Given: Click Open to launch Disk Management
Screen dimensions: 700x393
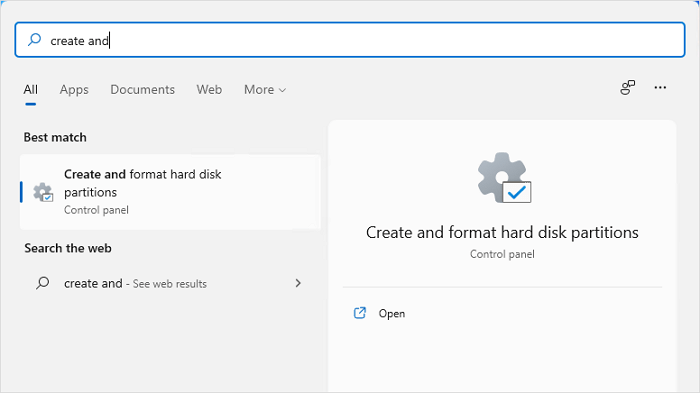Looking at the screenshot, I should (392, 314).
